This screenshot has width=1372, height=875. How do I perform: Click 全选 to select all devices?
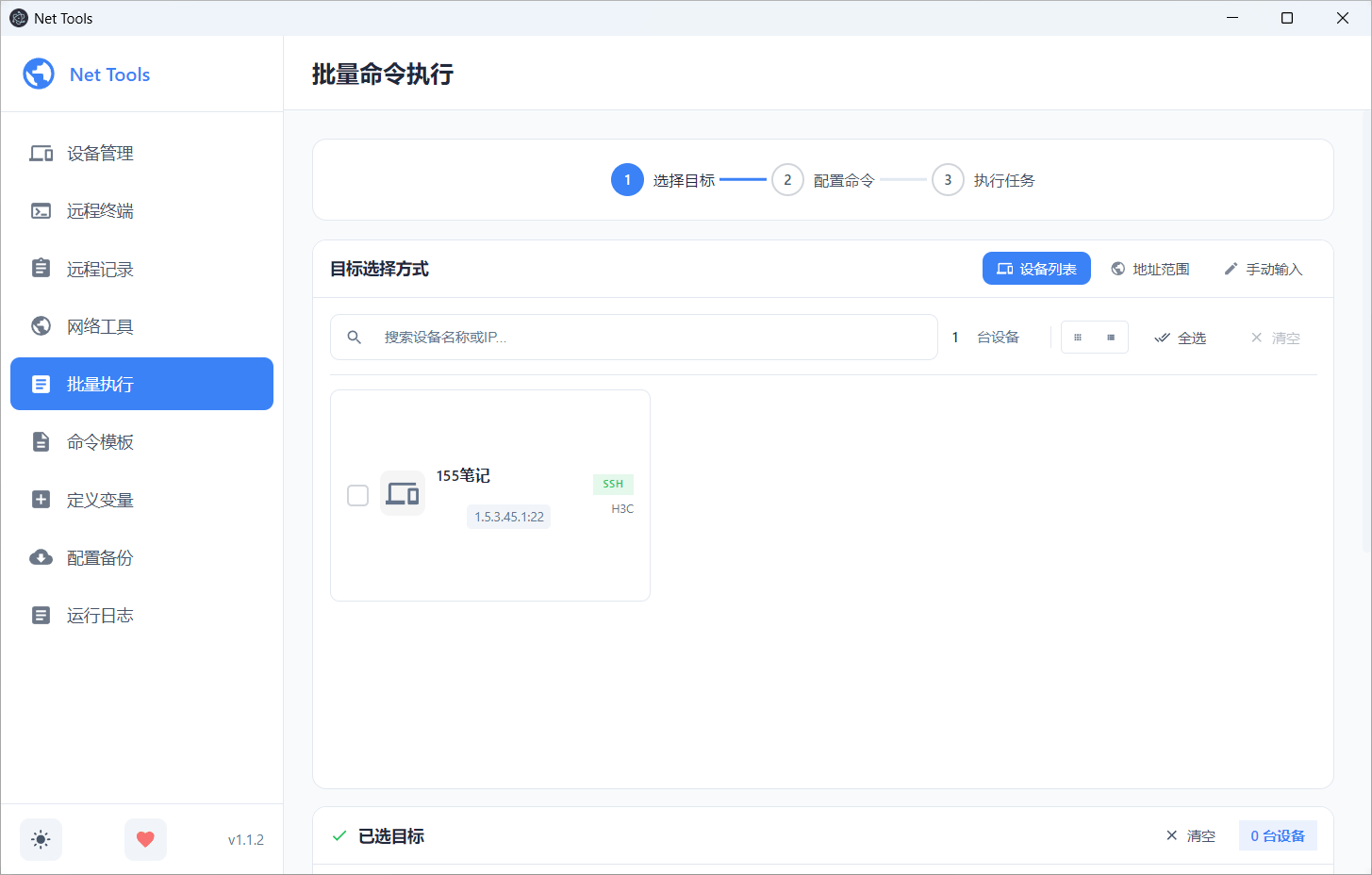[x=1181, y=338]
